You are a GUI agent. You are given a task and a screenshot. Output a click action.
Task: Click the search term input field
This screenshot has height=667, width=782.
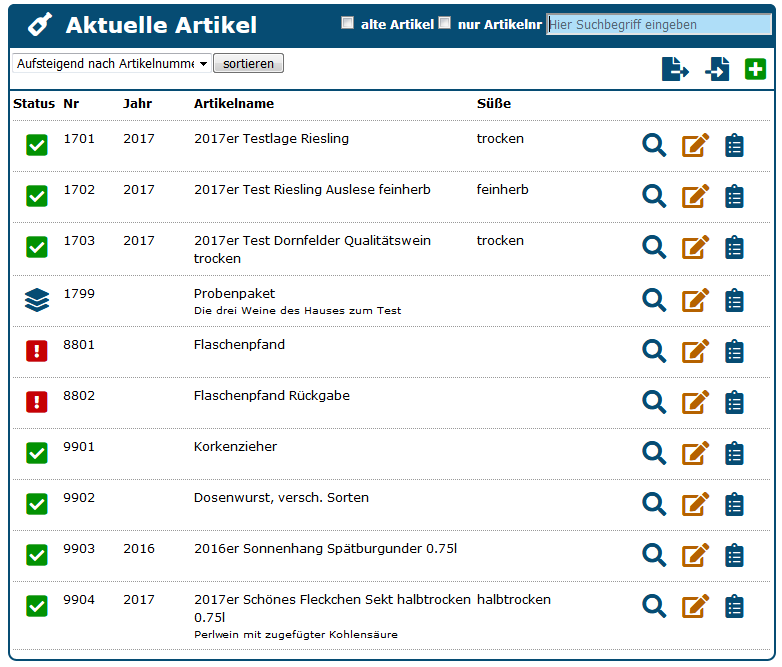click(659, 25)
